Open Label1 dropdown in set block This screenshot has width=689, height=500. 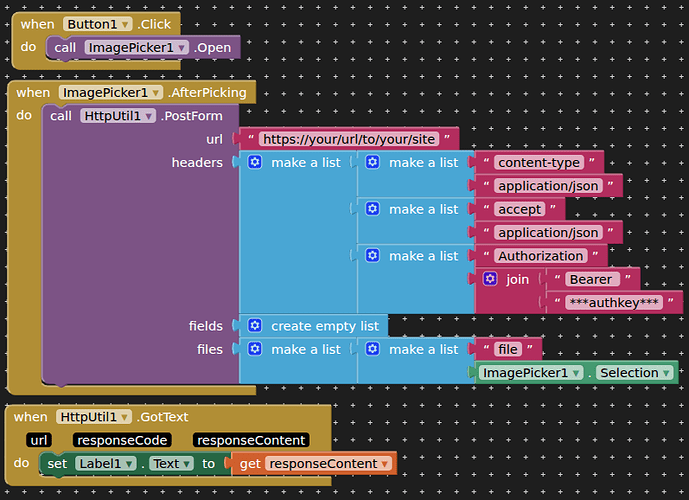(x=128, y=463)
